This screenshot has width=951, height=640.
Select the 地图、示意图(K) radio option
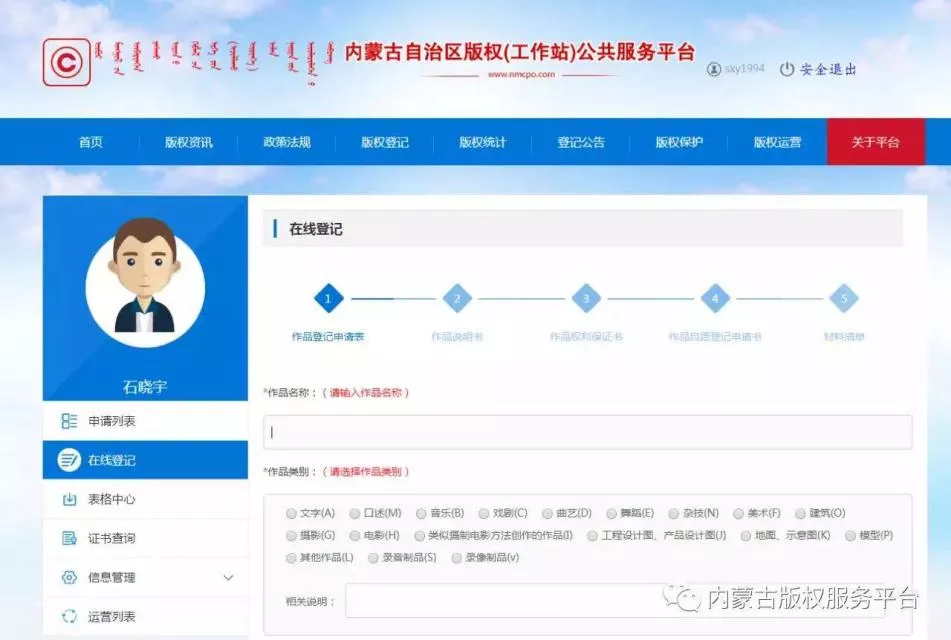coord(745,536)
